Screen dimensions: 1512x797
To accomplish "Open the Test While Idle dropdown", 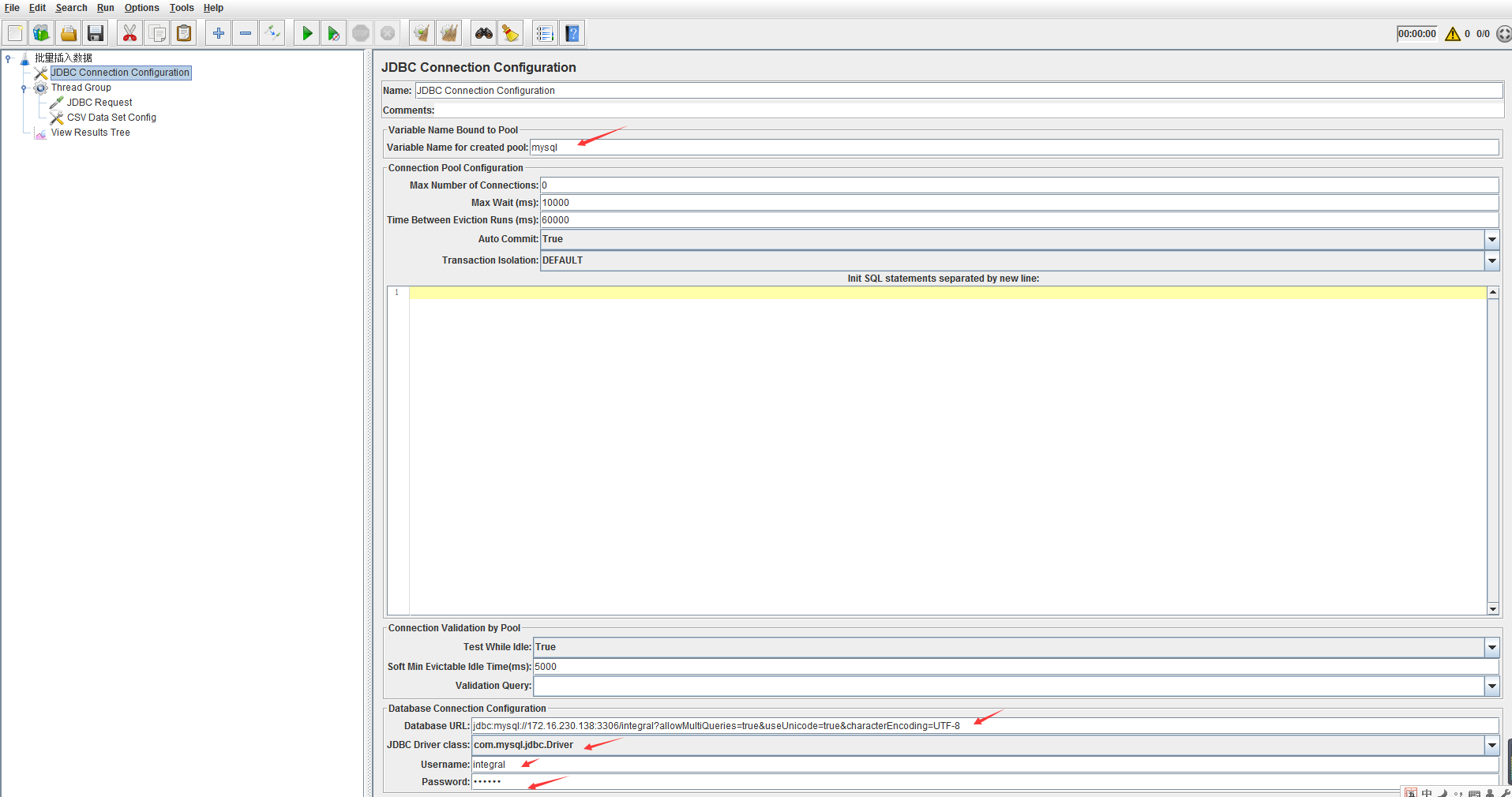I will (1491, 647).
